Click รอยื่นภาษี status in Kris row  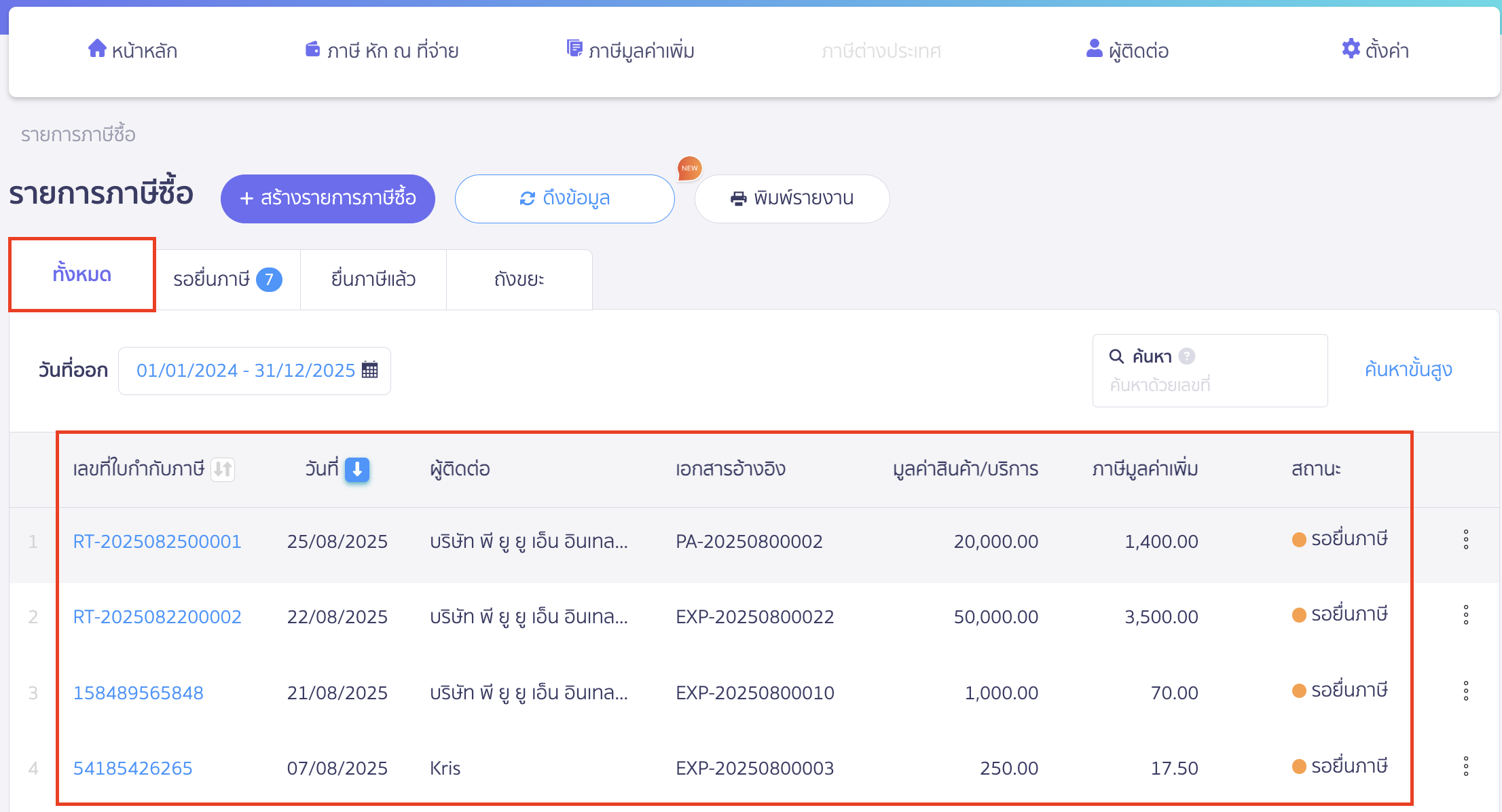pos(1340,767)
